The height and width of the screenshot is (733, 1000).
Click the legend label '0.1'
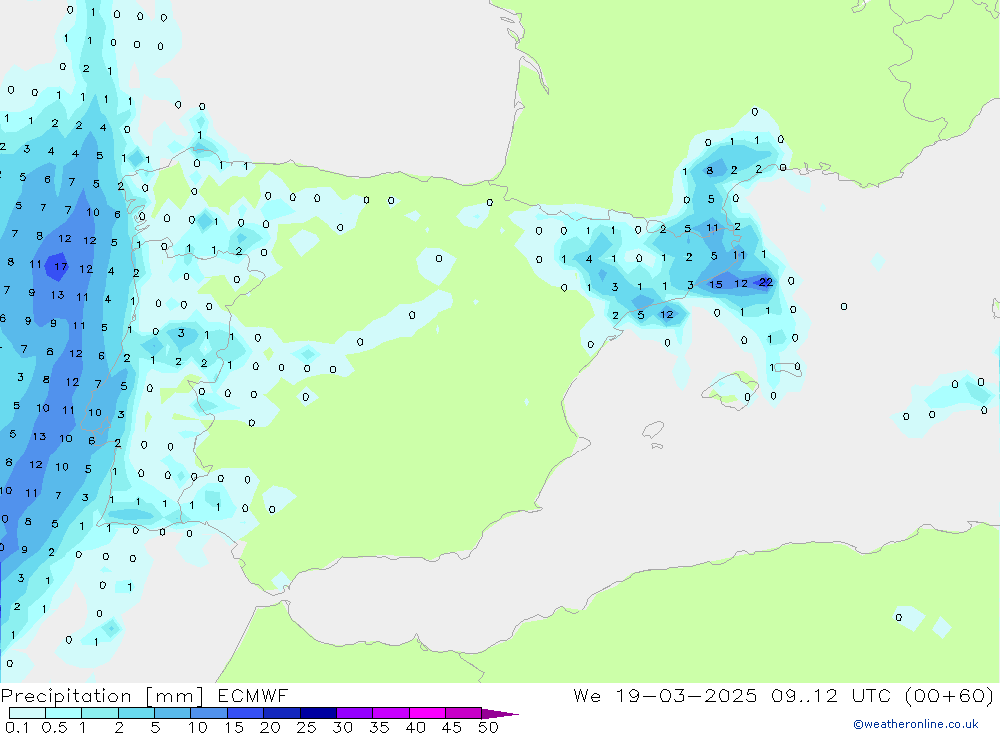[17, 727]
